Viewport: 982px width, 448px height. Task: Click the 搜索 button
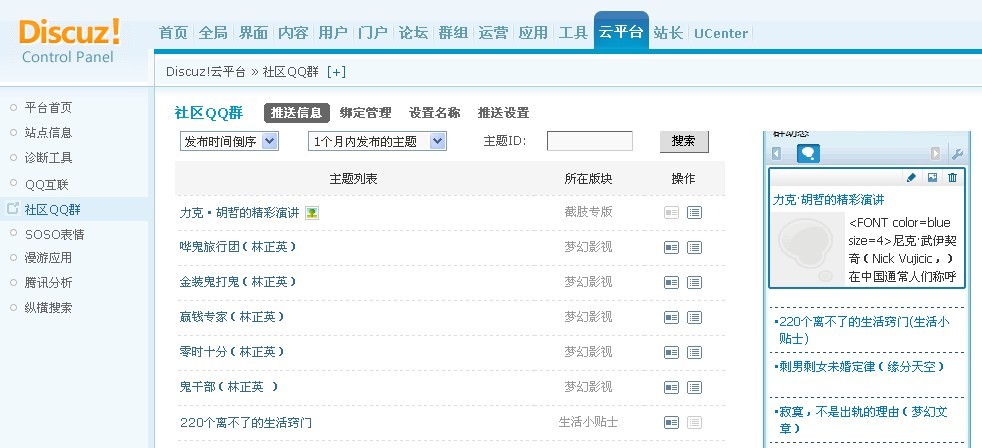point(684,142)
